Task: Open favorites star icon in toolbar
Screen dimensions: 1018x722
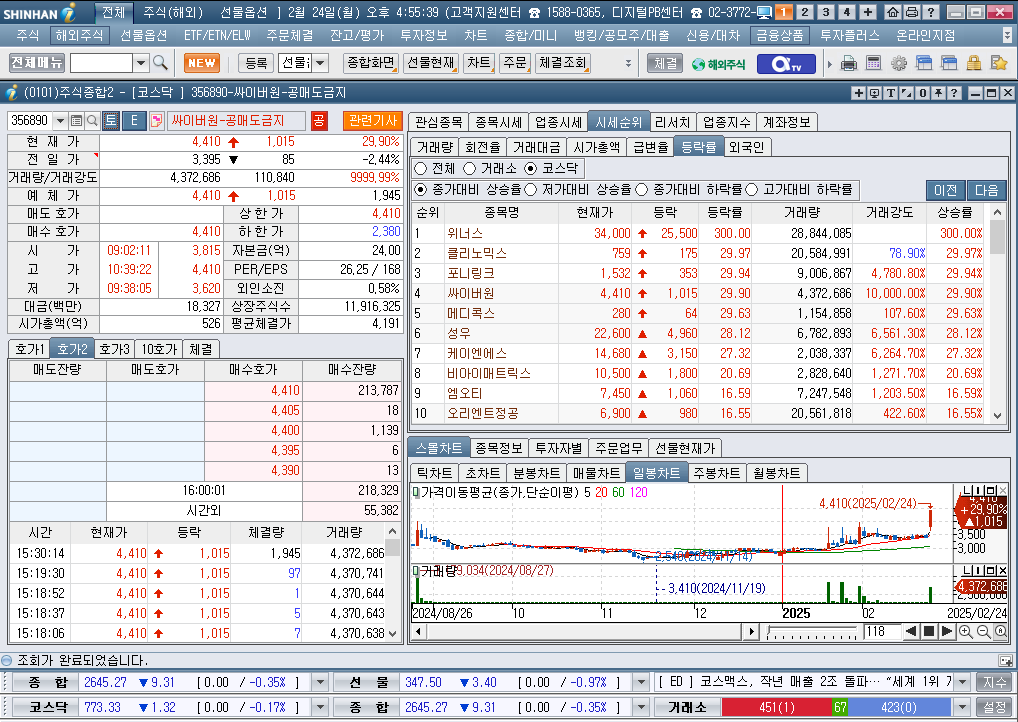Action: pos(999,64)
